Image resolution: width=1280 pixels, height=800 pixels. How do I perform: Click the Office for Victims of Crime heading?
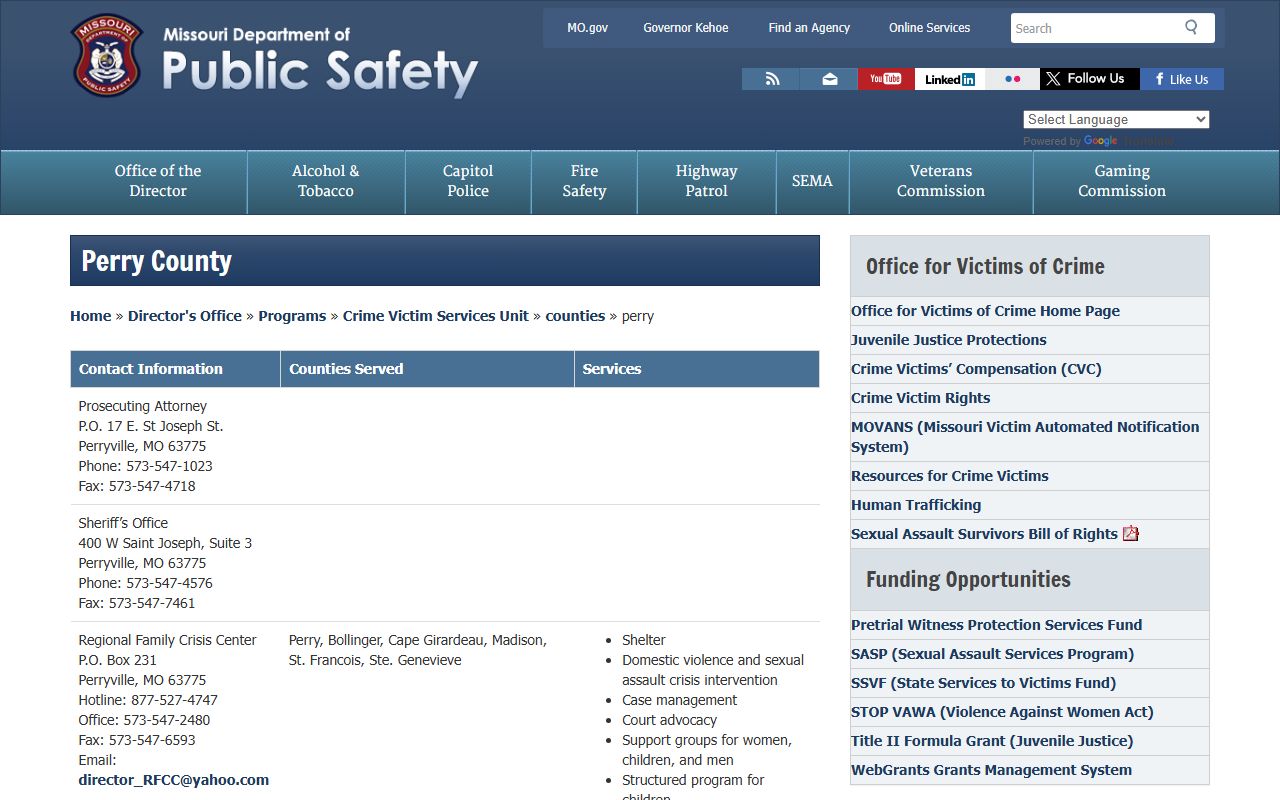point(985,267)
